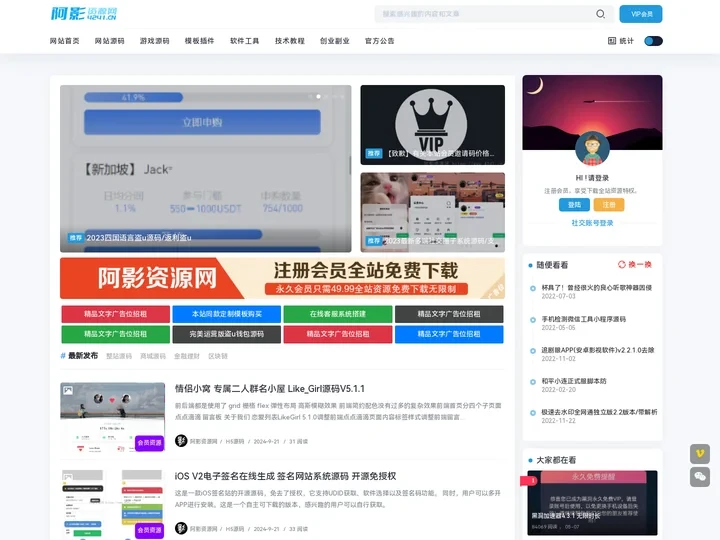This screenshot has height=540, width=720.
Task: Click the 注册 button
Action: [x=609, y=205]
